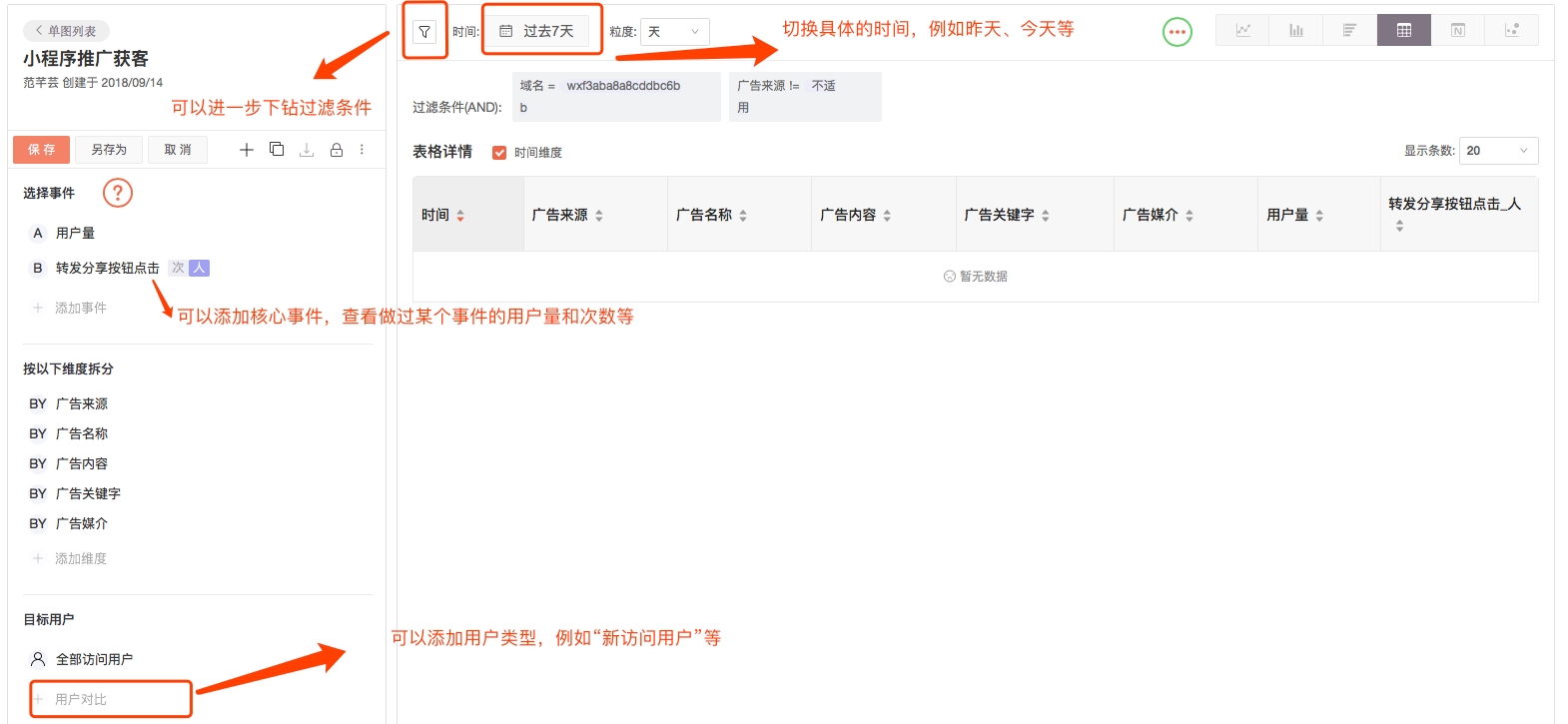Toggle 人 user mode for event B
The width and height of the screenshot is (1568, 724).
pyautogui.click(x=200, y=268)
